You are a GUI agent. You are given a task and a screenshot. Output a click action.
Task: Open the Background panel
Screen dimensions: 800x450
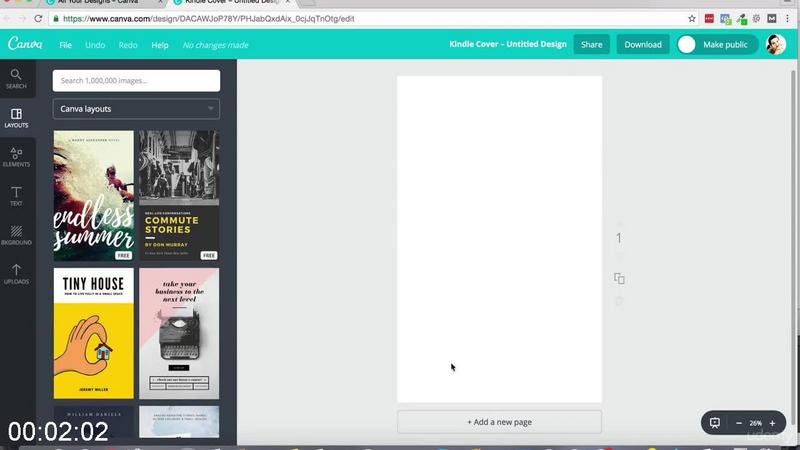tap(16, 235)
